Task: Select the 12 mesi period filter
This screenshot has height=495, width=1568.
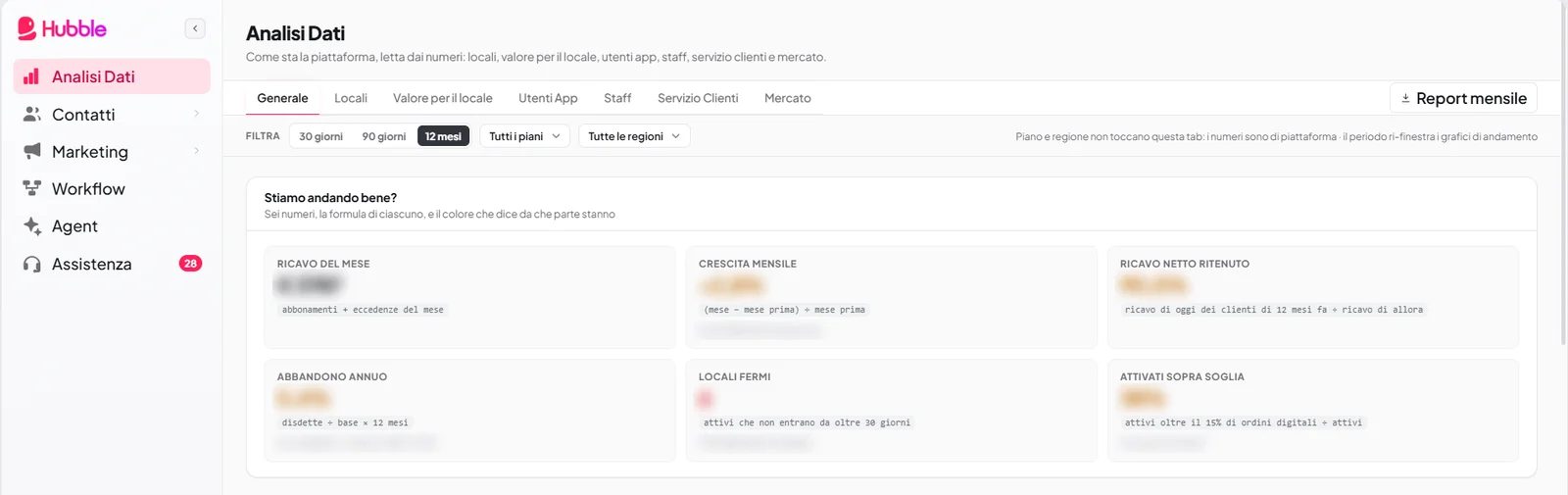Action: (x=443, y=136)
